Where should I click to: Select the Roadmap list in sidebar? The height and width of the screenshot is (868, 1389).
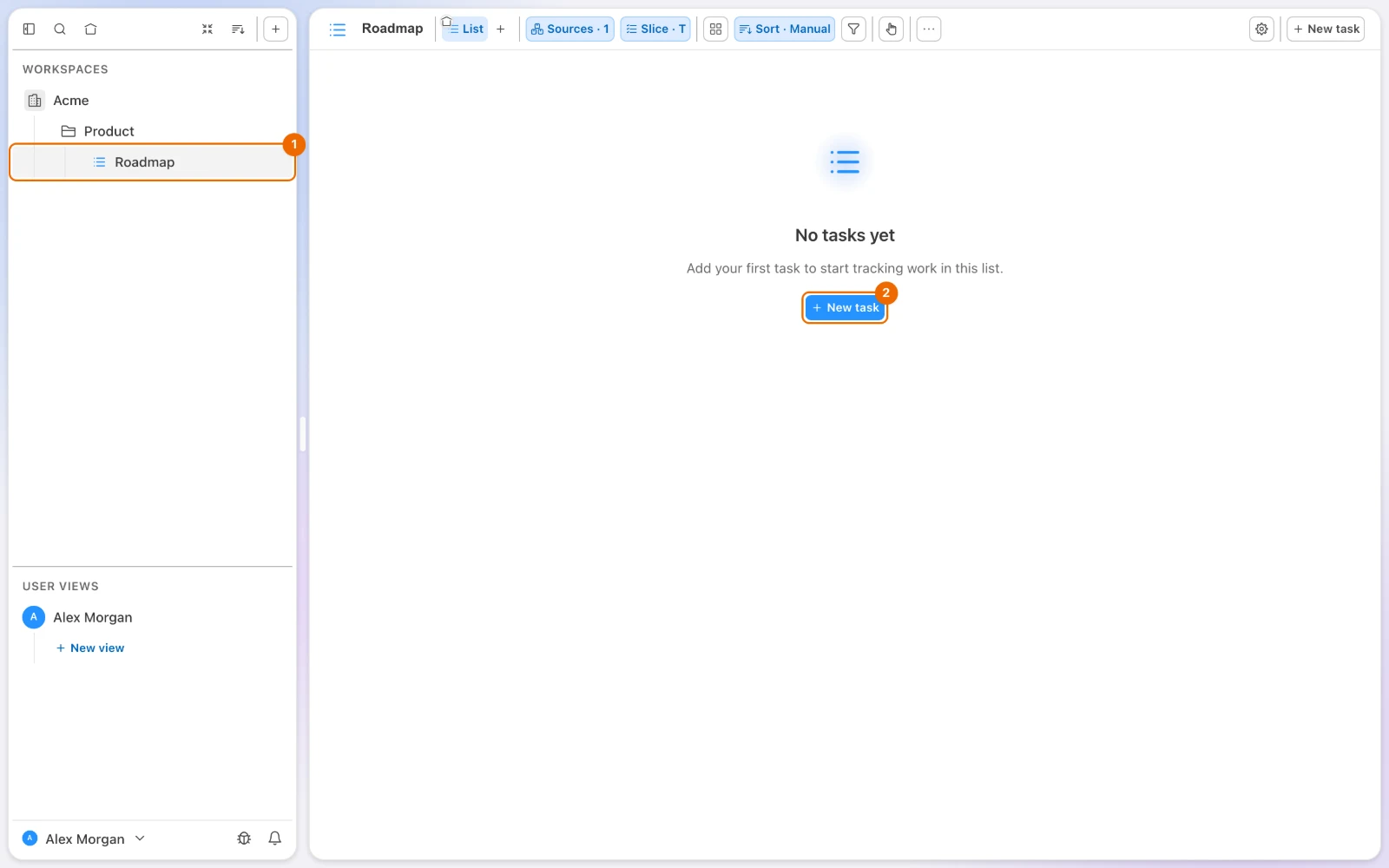pyautogui.click(x=152, y=162)
